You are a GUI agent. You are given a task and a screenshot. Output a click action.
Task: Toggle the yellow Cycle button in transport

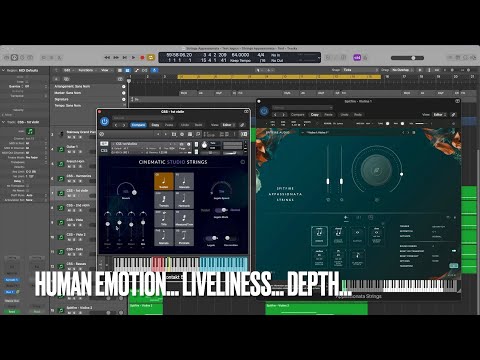pyautogui.click(x=151, y=58)
